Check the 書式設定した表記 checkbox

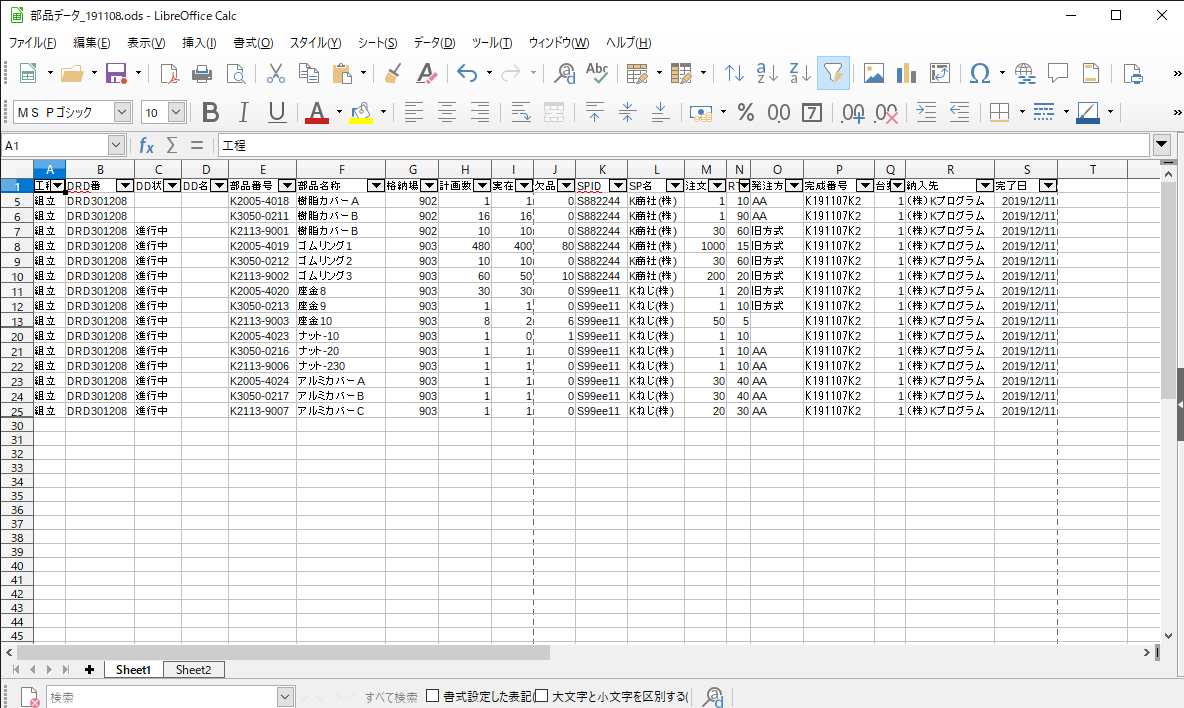[433, 696]
